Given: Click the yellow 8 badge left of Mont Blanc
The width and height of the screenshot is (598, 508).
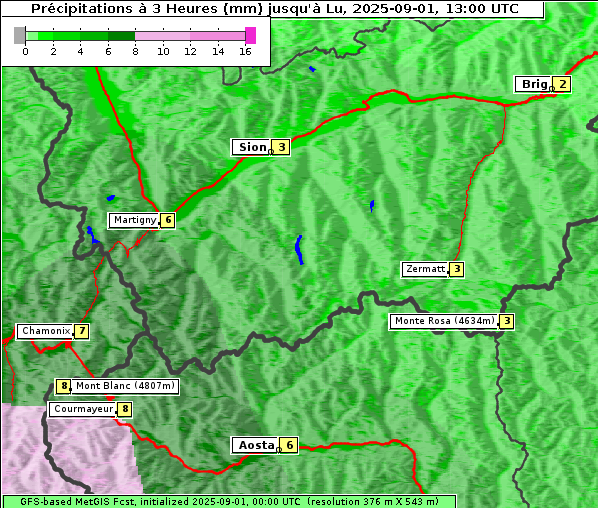Looking at the screenshot, I should [x=63, y=386].
